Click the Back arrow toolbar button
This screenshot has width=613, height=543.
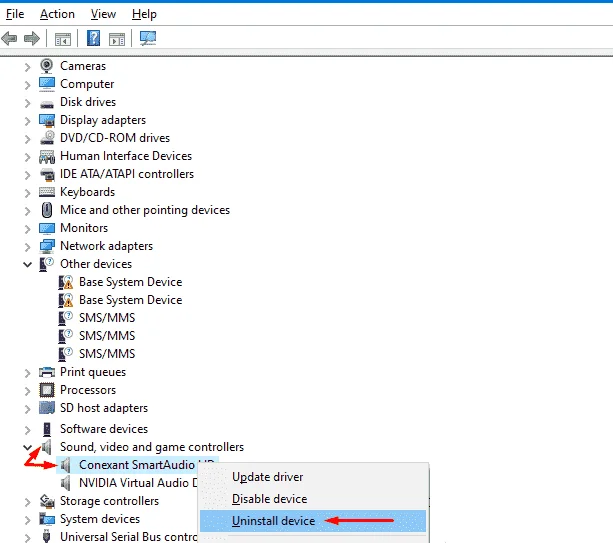9,38
